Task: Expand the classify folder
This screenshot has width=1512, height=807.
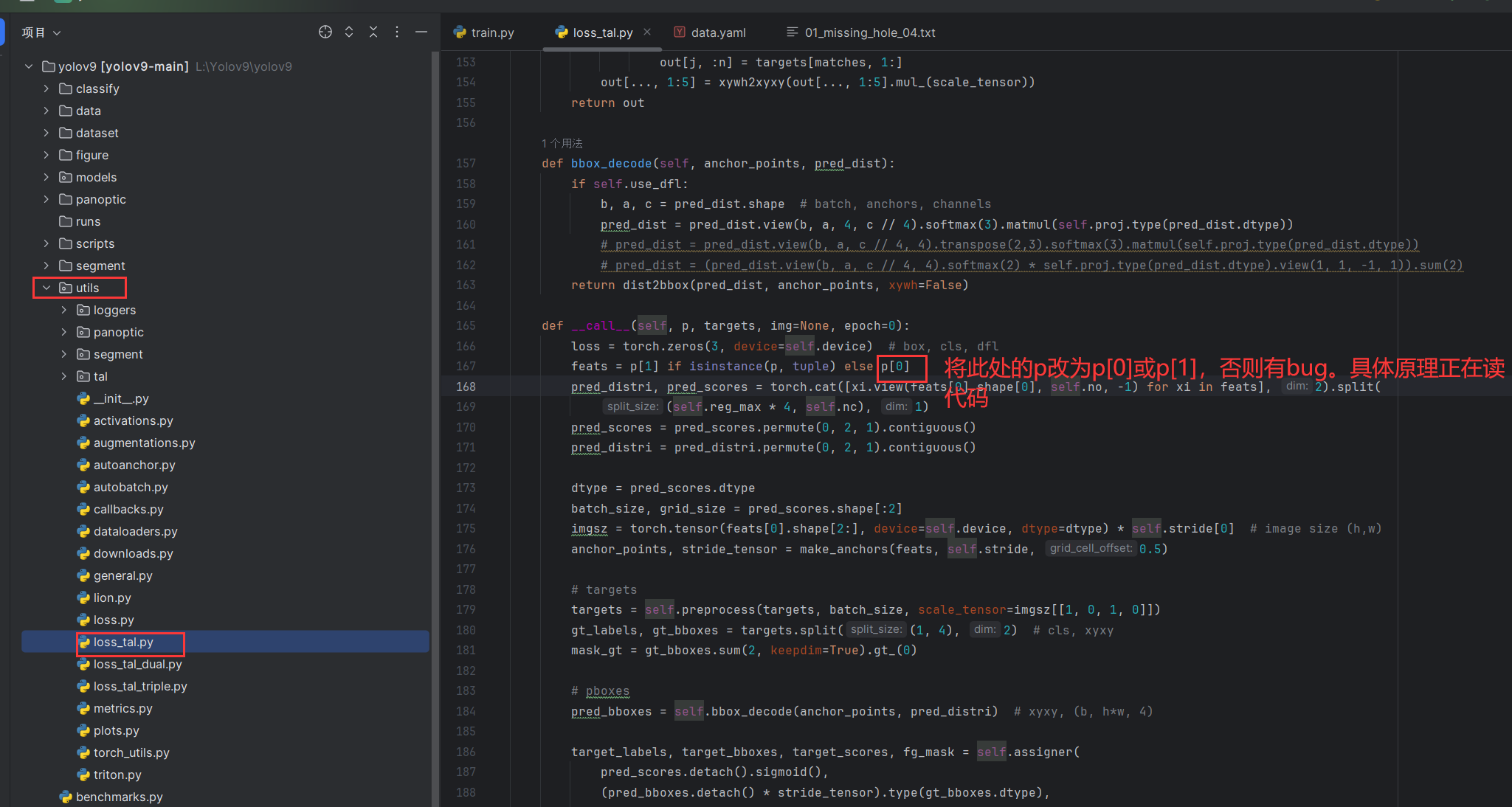Action: tap(46, 89)
